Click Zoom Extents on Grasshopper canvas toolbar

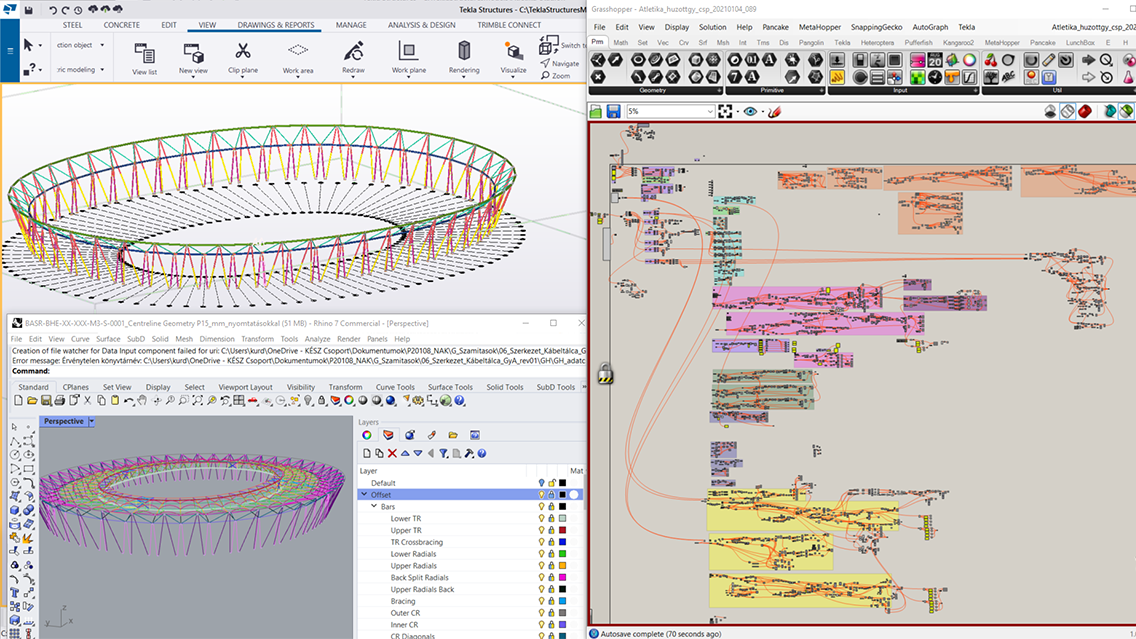[x=725, y=112]
